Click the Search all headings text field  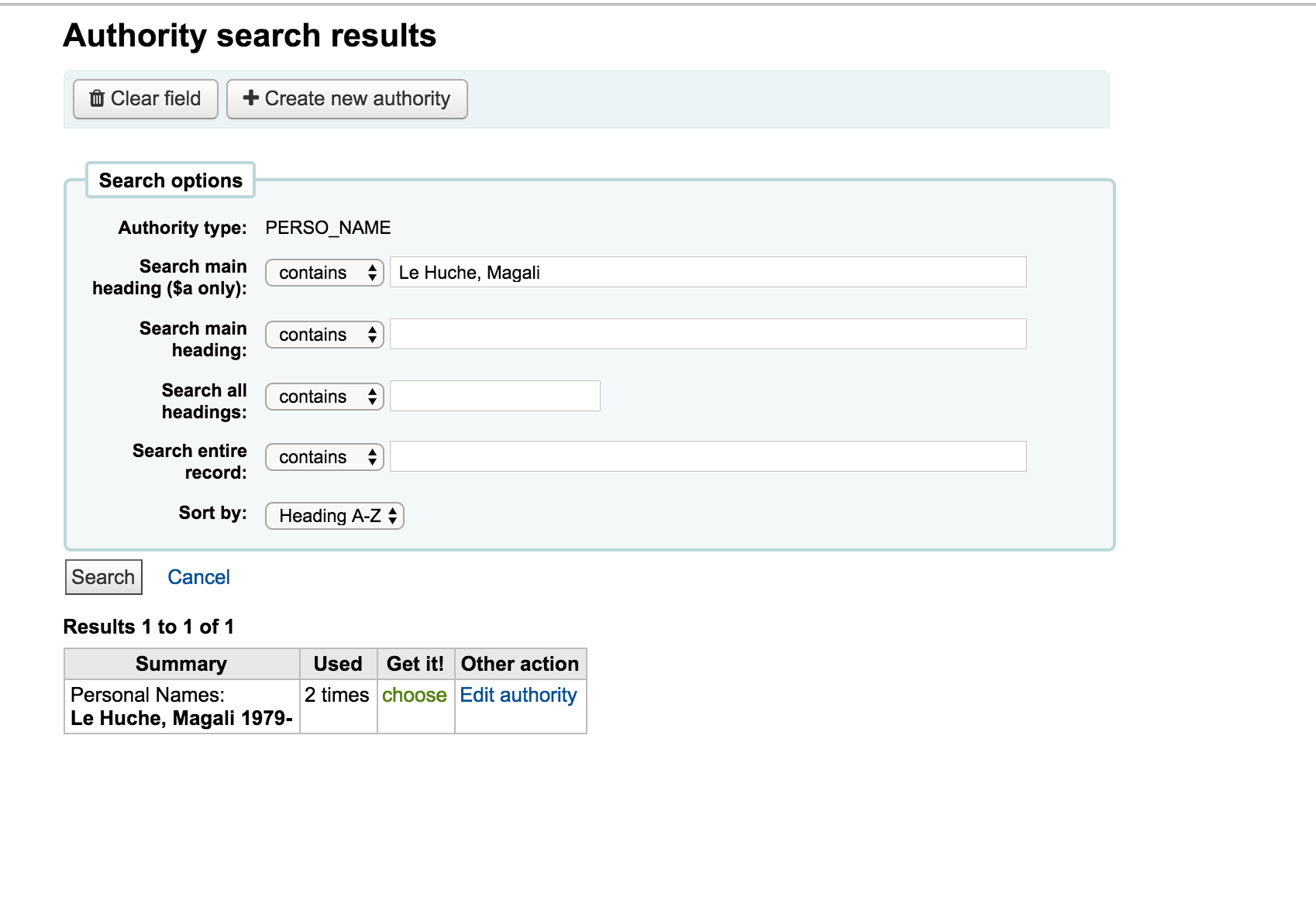coord(495,396)
